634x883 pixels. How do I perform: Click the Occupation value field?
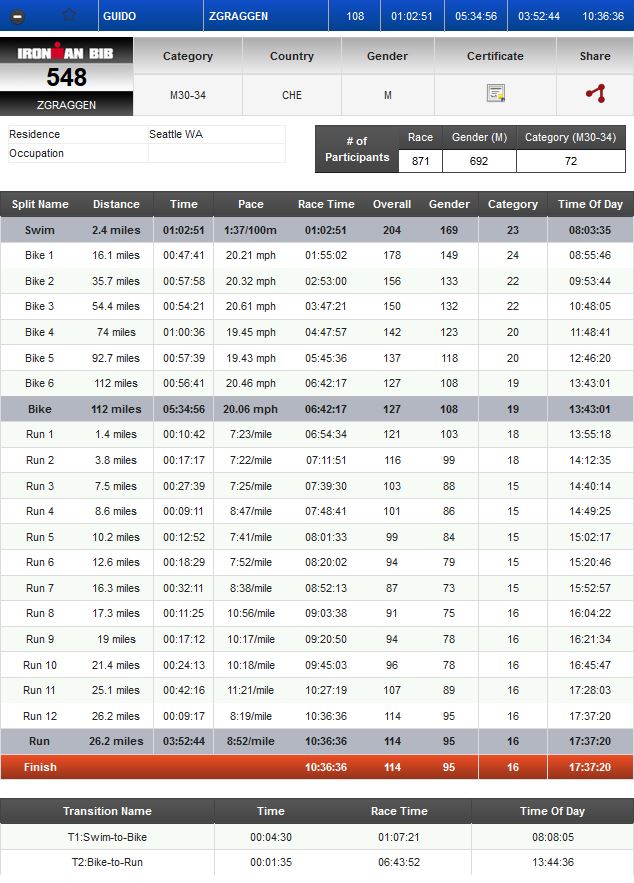tap(216, 153)
